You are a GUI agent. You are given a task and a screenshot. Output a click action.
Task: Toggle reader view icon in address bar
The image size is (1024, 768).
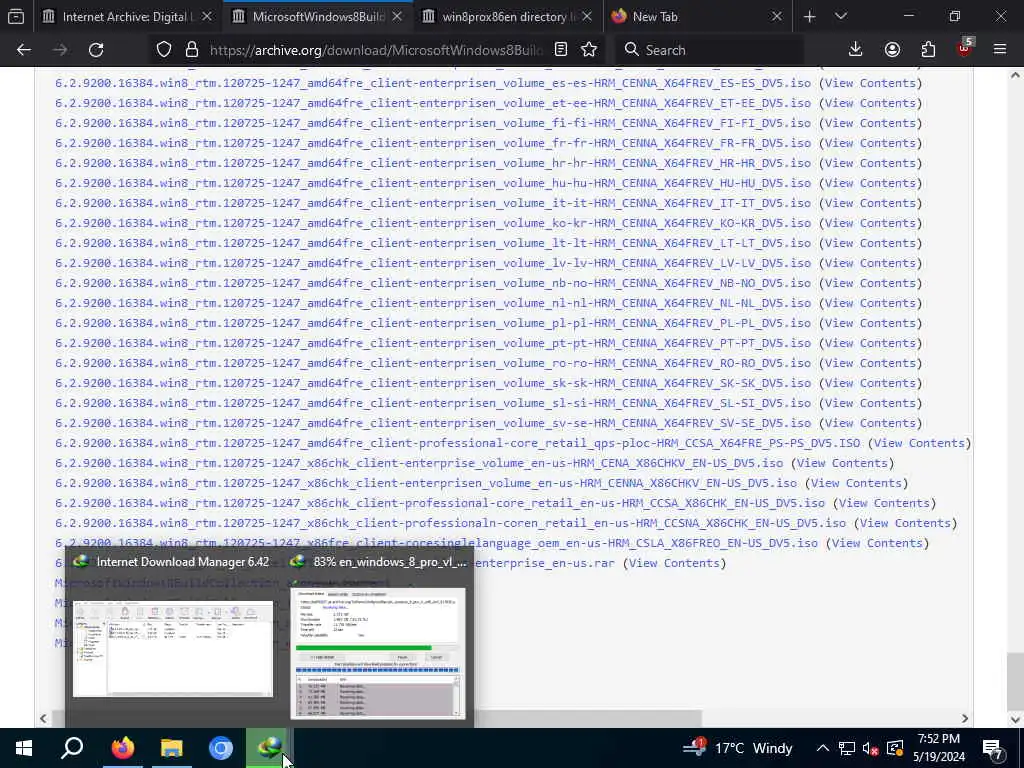[561, 50]
